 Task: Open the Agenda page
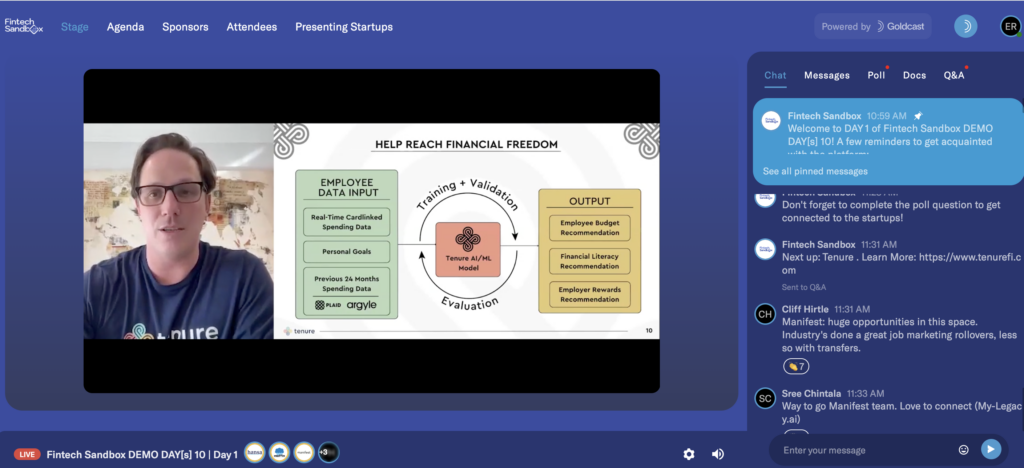[125, 27]
